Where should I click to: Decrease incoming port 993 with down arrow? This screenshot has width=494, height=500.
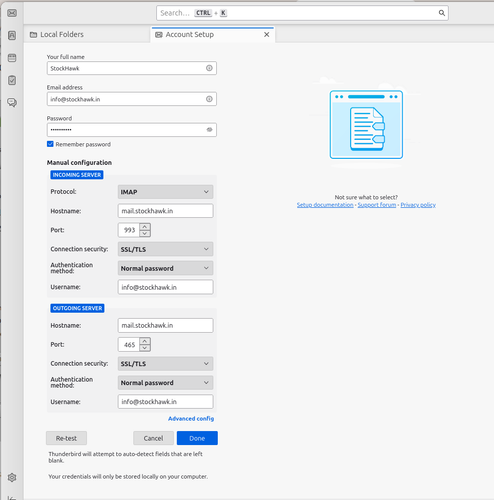pos(145,233)
